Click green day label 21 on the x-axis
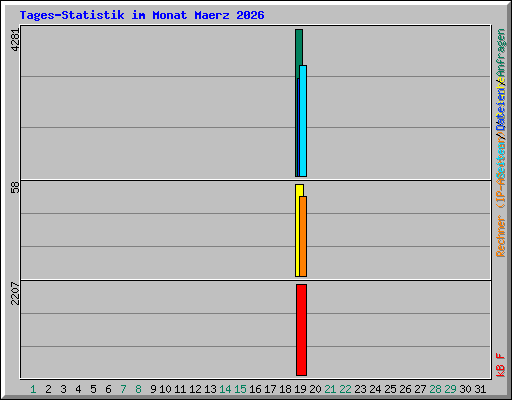 [330, 389]
